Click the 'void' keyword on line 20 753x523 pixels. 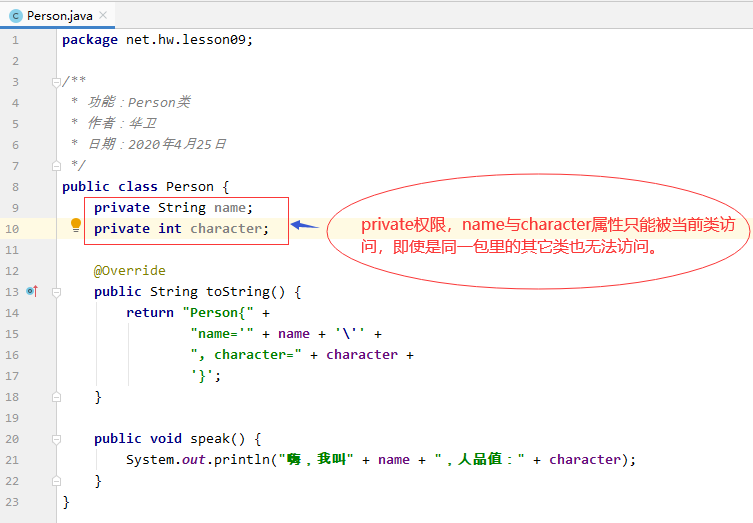[166, 439]
